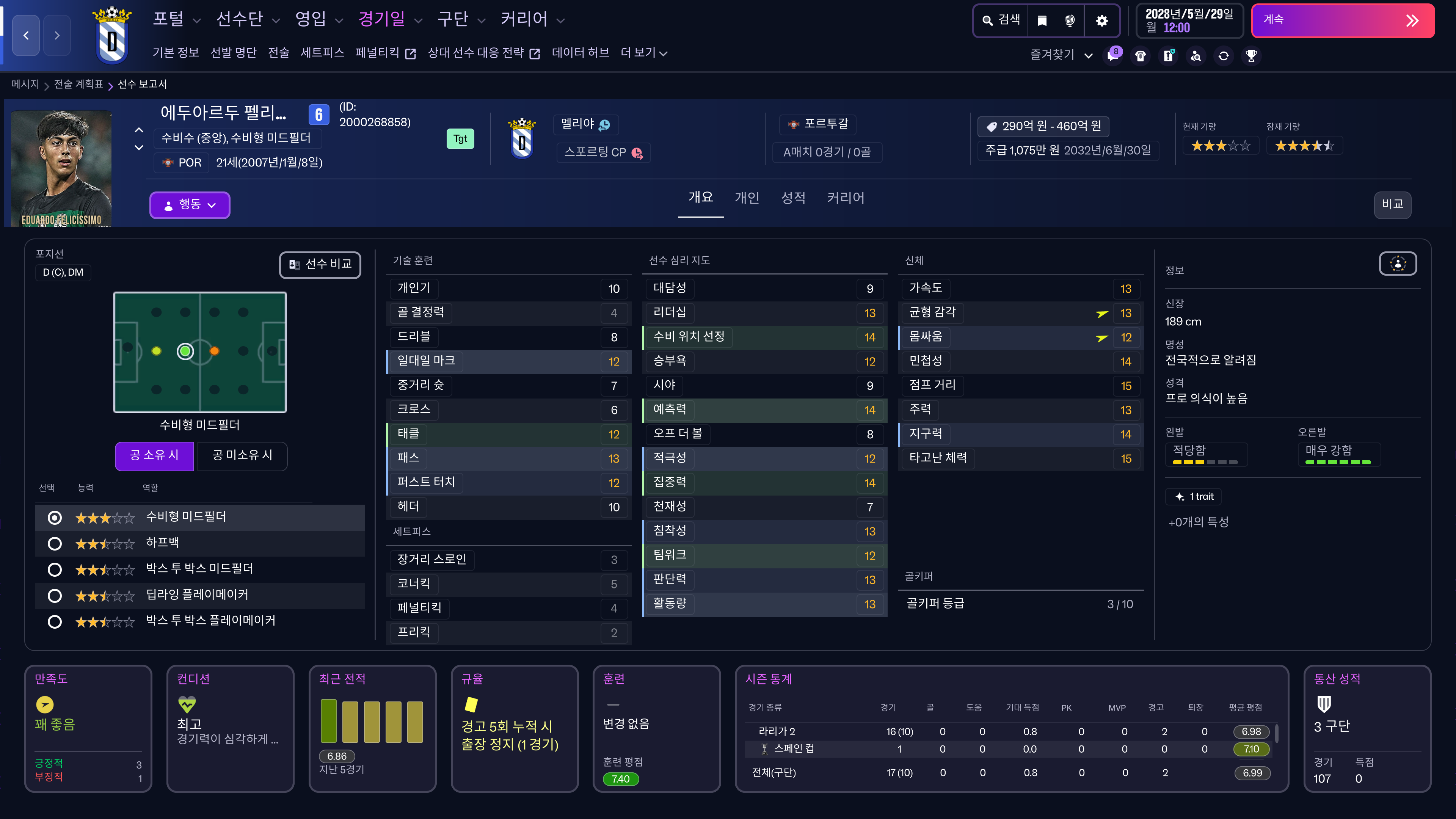Screen dimensions: 1456x819
Task: Select 박스 투 박스 미드필더 radio button
Action: point(55,569)
